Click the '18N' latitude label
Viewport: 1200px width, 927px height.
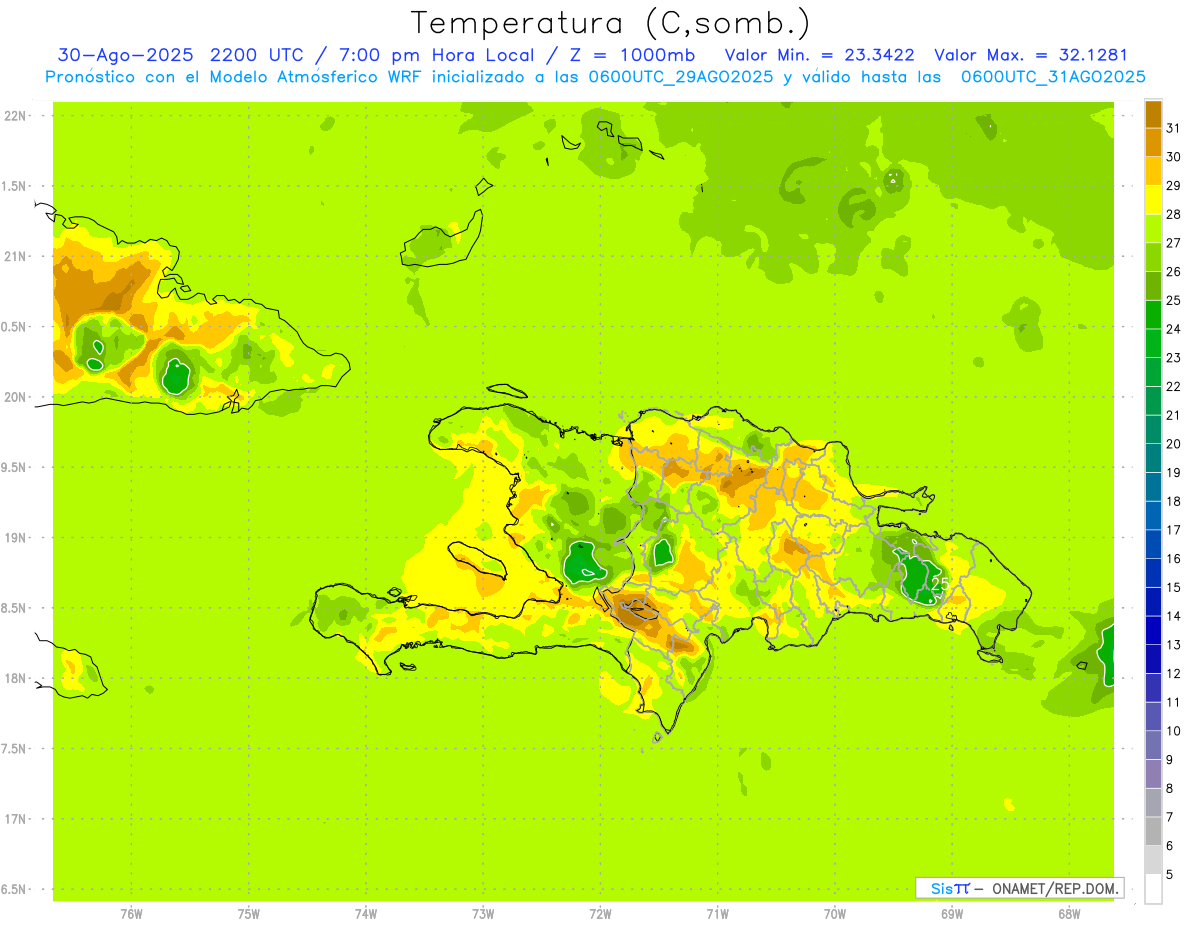coord(16,678)
